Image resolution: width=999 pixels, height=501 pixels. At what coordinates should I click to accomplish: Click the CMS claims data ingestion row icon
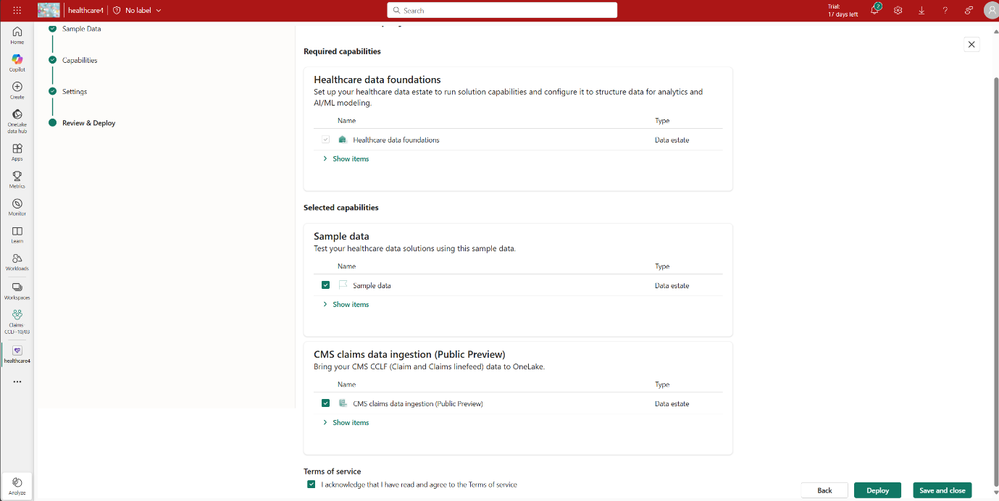pos(342,403)
